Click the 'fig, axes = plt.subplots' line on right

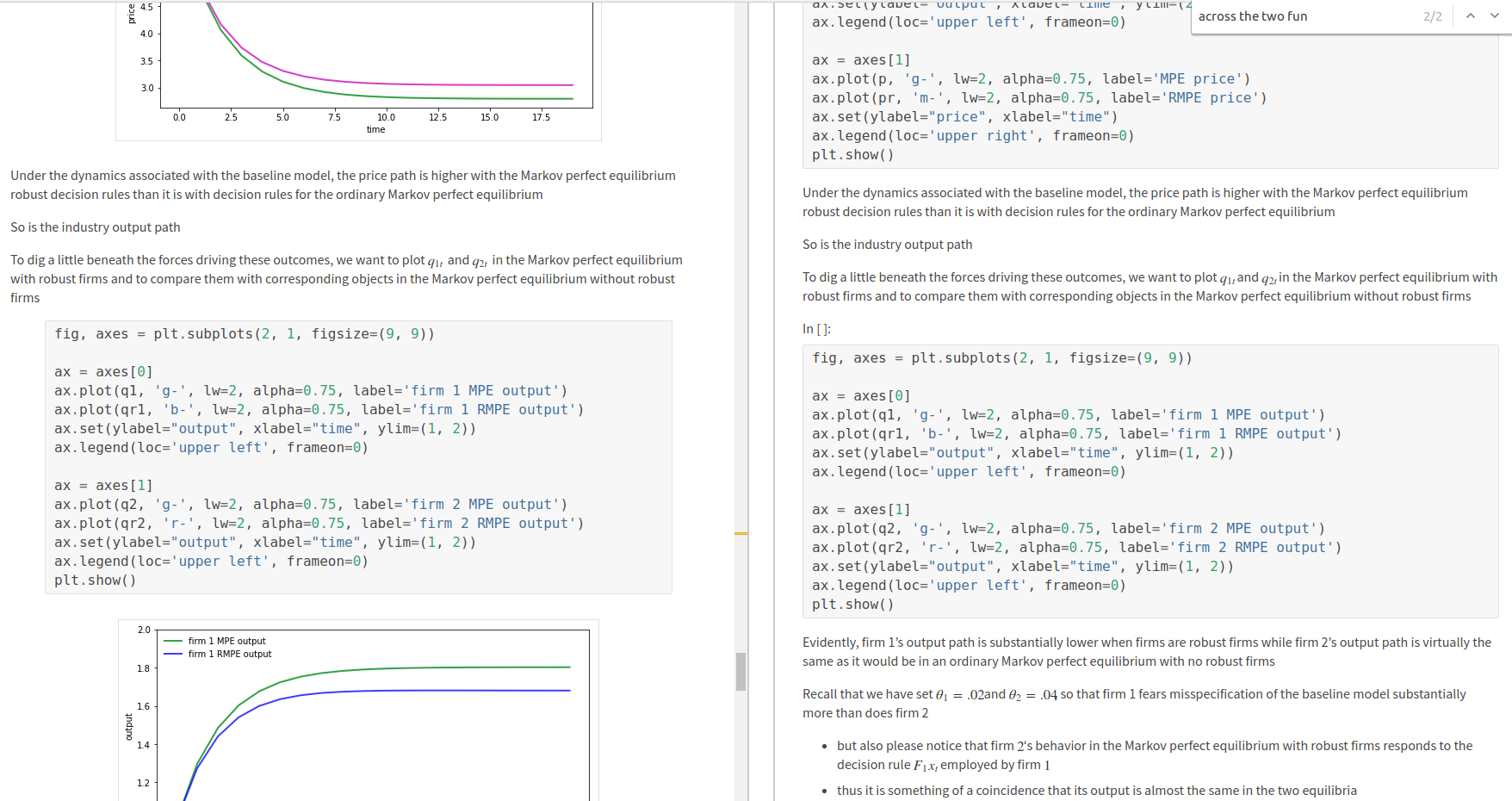(x=999, y=357)
